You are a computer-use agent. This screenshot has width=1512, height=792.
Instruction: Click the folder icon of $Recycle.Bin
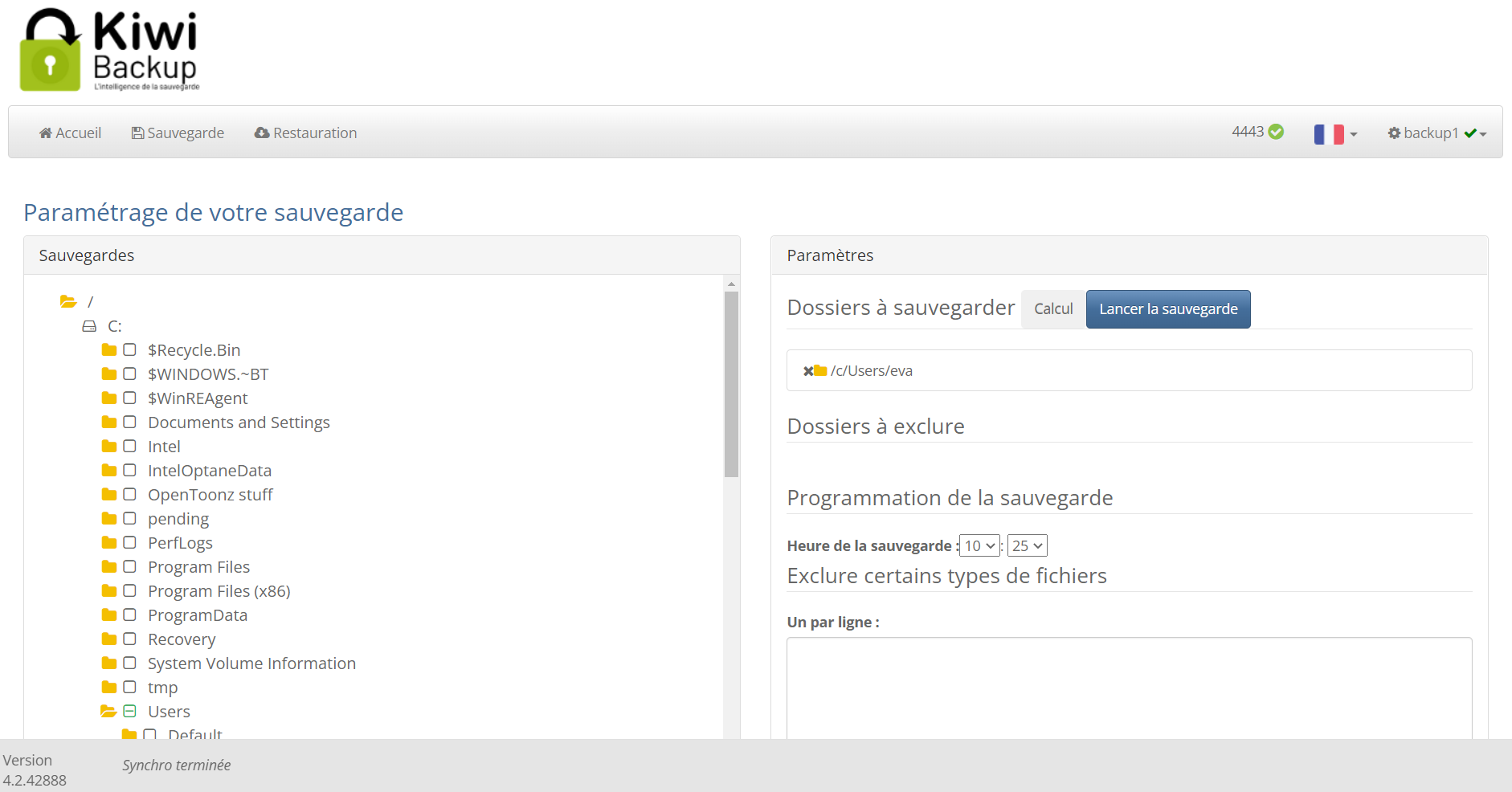(x=109, y=350)
